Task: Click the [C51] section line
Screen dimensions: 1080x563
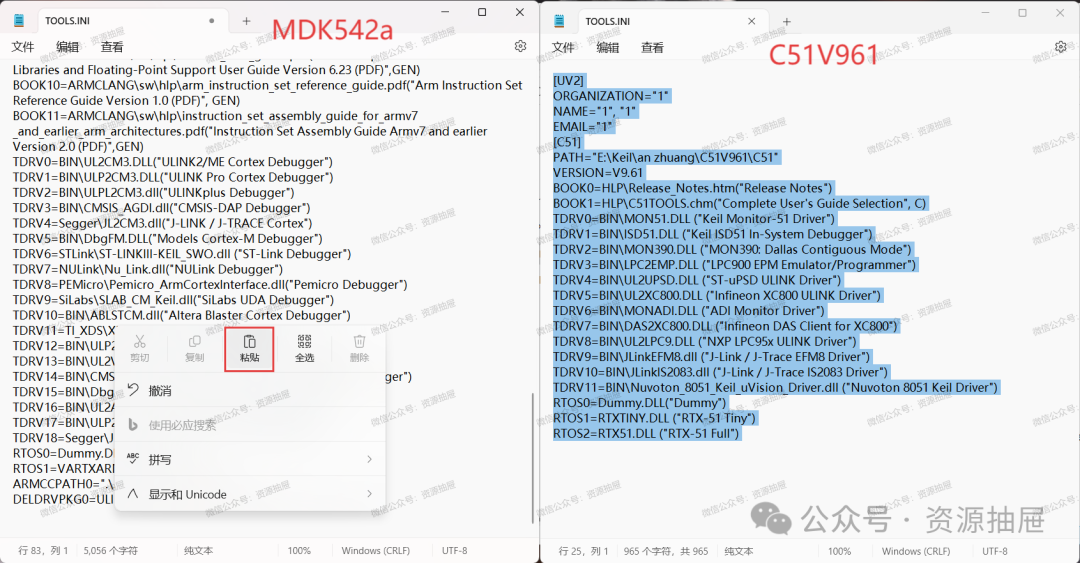Action: 568,142
